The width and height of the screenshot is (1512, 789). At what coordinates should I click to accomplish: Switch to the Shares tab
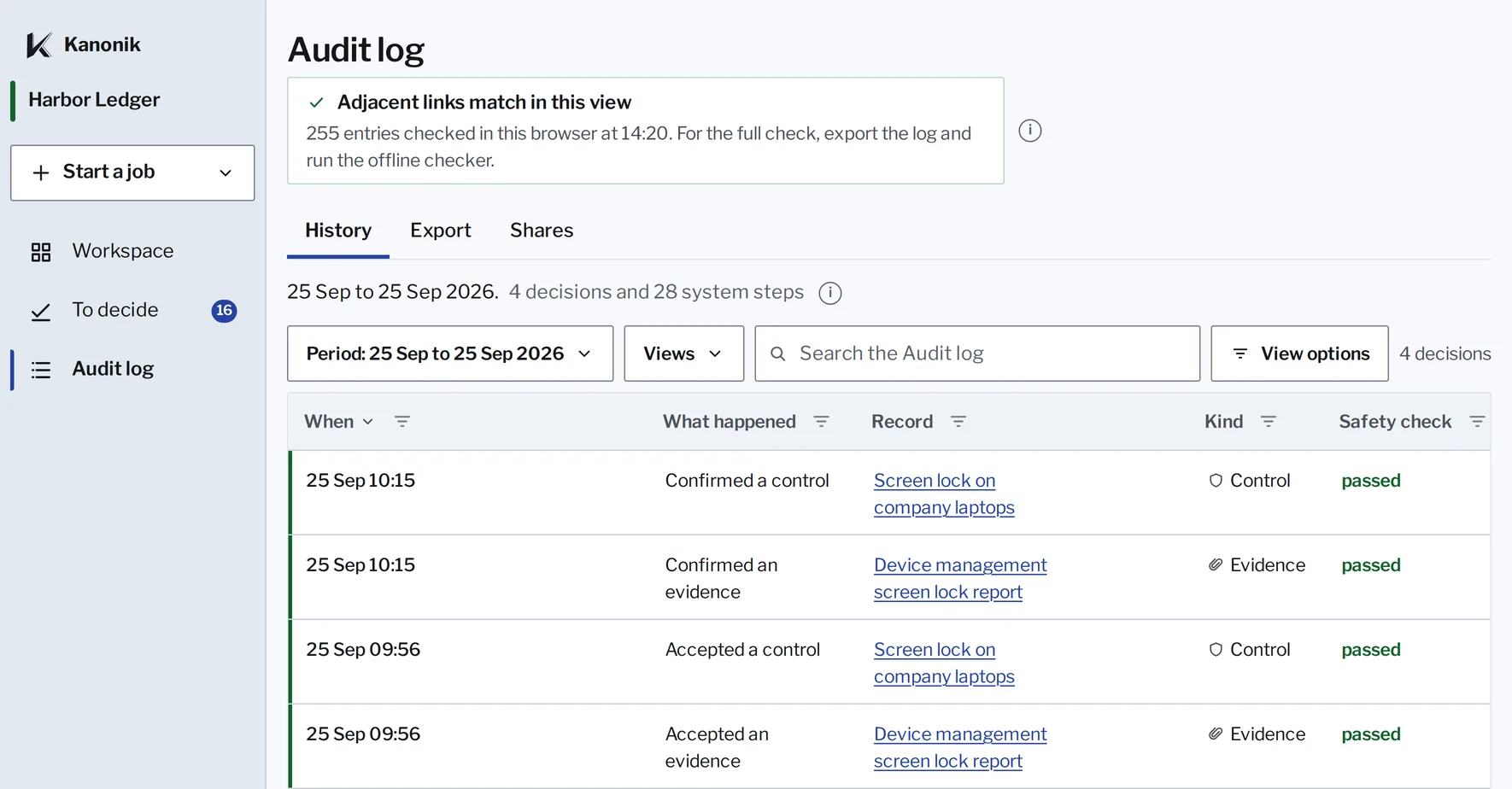coord(542,231)
